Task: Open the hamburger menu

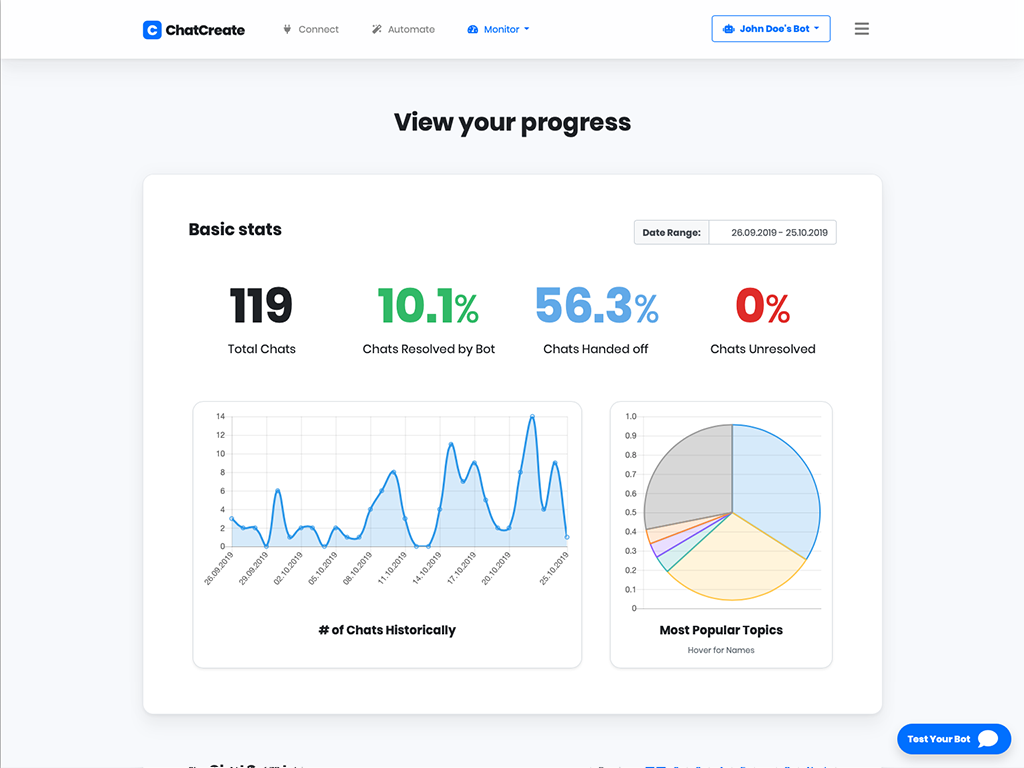Action: click(x=861, y=29)
